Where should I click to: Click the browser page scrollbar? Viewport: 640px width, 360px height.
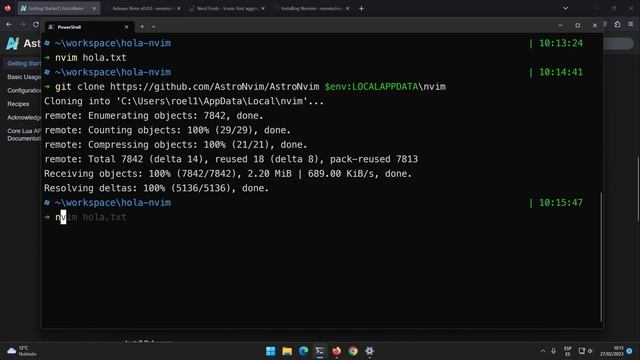click(638, 189)
